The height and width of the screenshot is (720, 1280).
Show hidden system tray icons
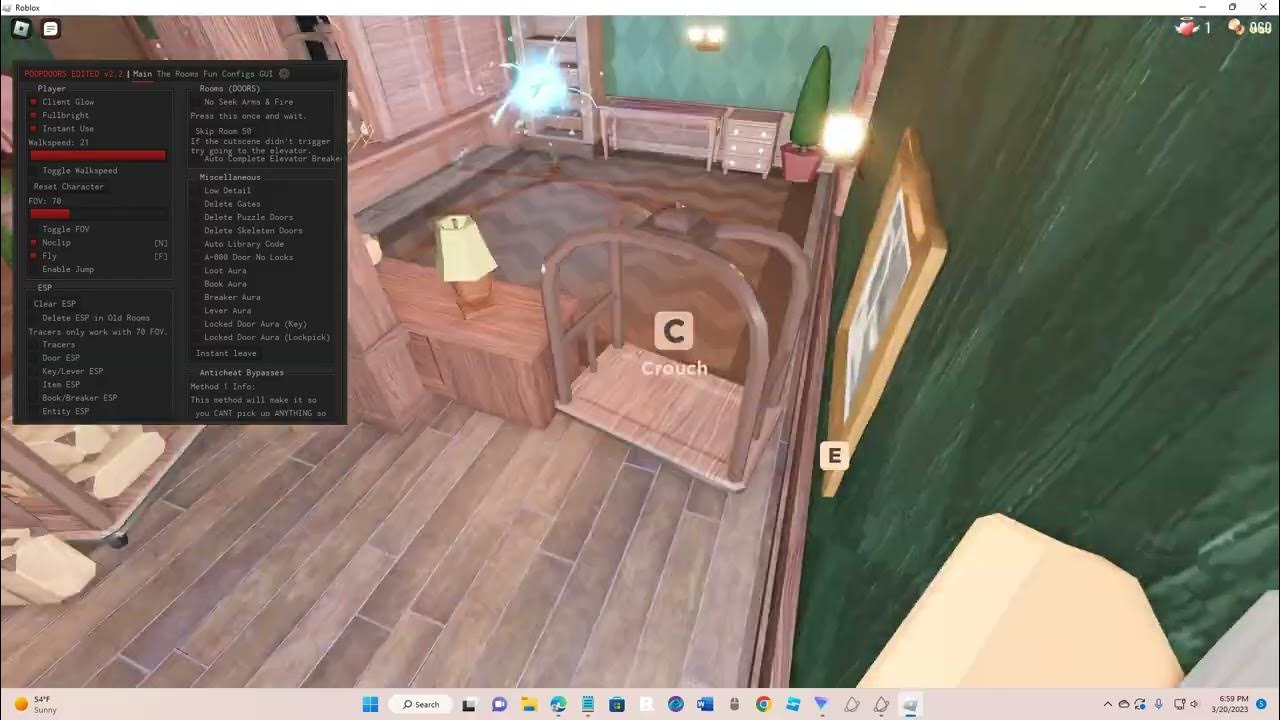1107,704
